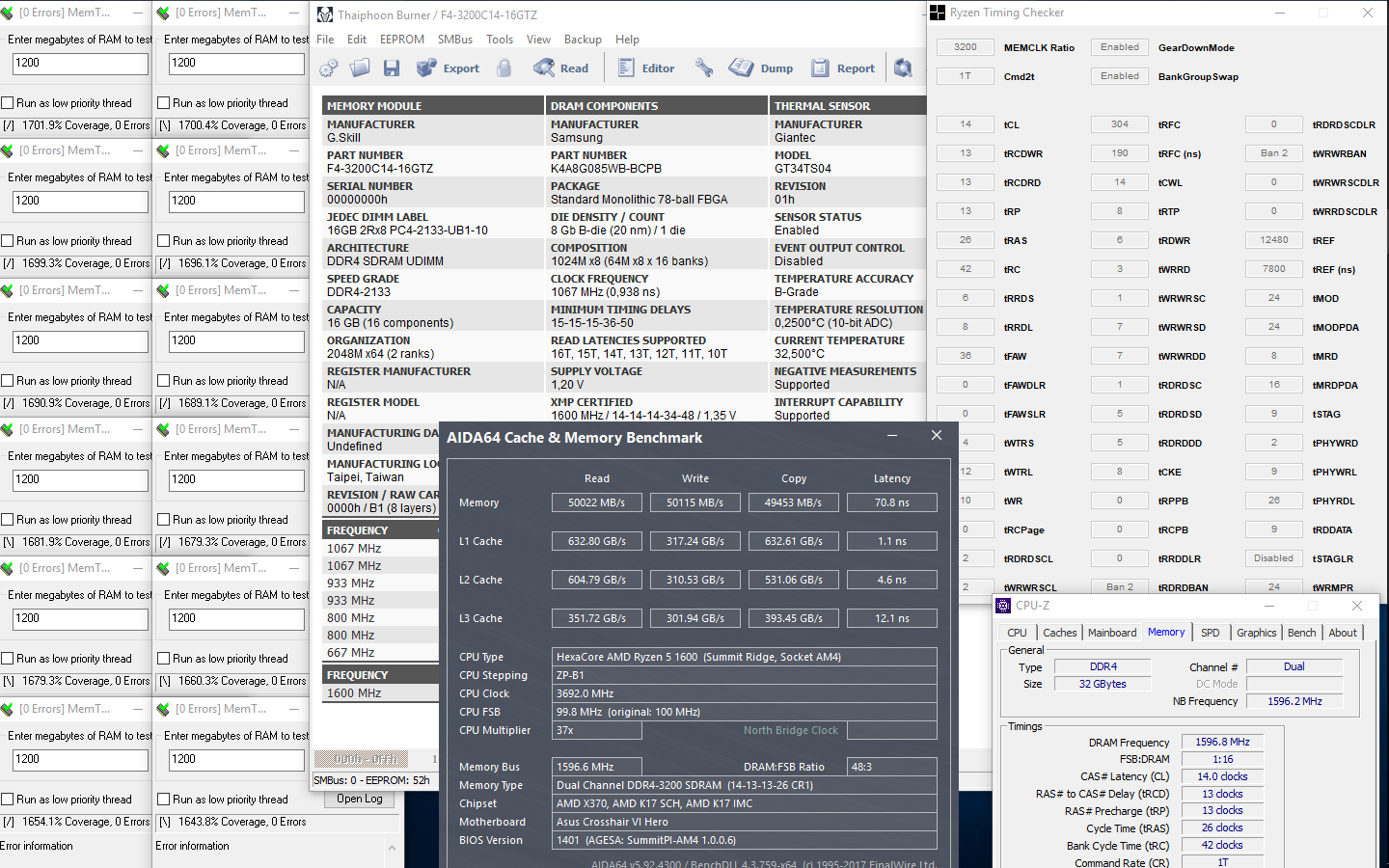Open the SMBus menu
Image resolution: width=1389 pixels, height=868 pixels.
455,40
